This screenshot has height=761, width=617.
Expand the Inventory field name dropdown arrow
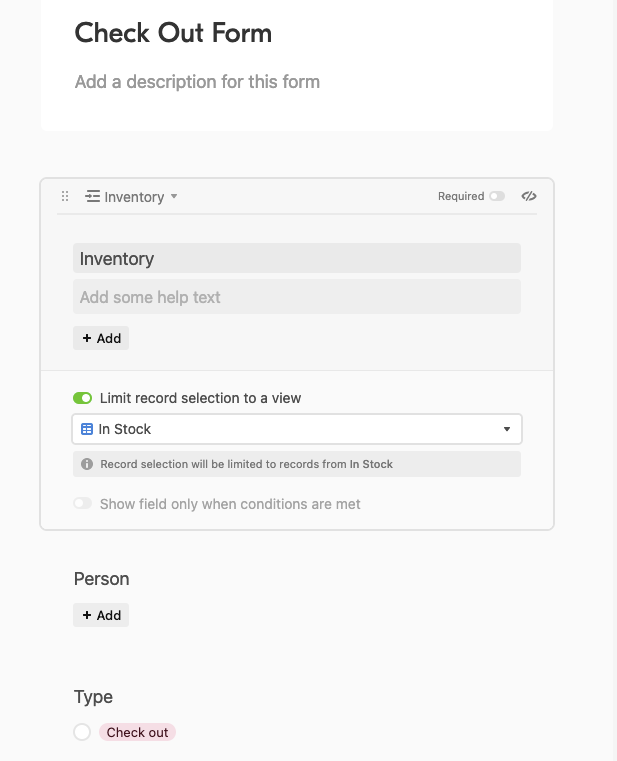pos(174,197)
